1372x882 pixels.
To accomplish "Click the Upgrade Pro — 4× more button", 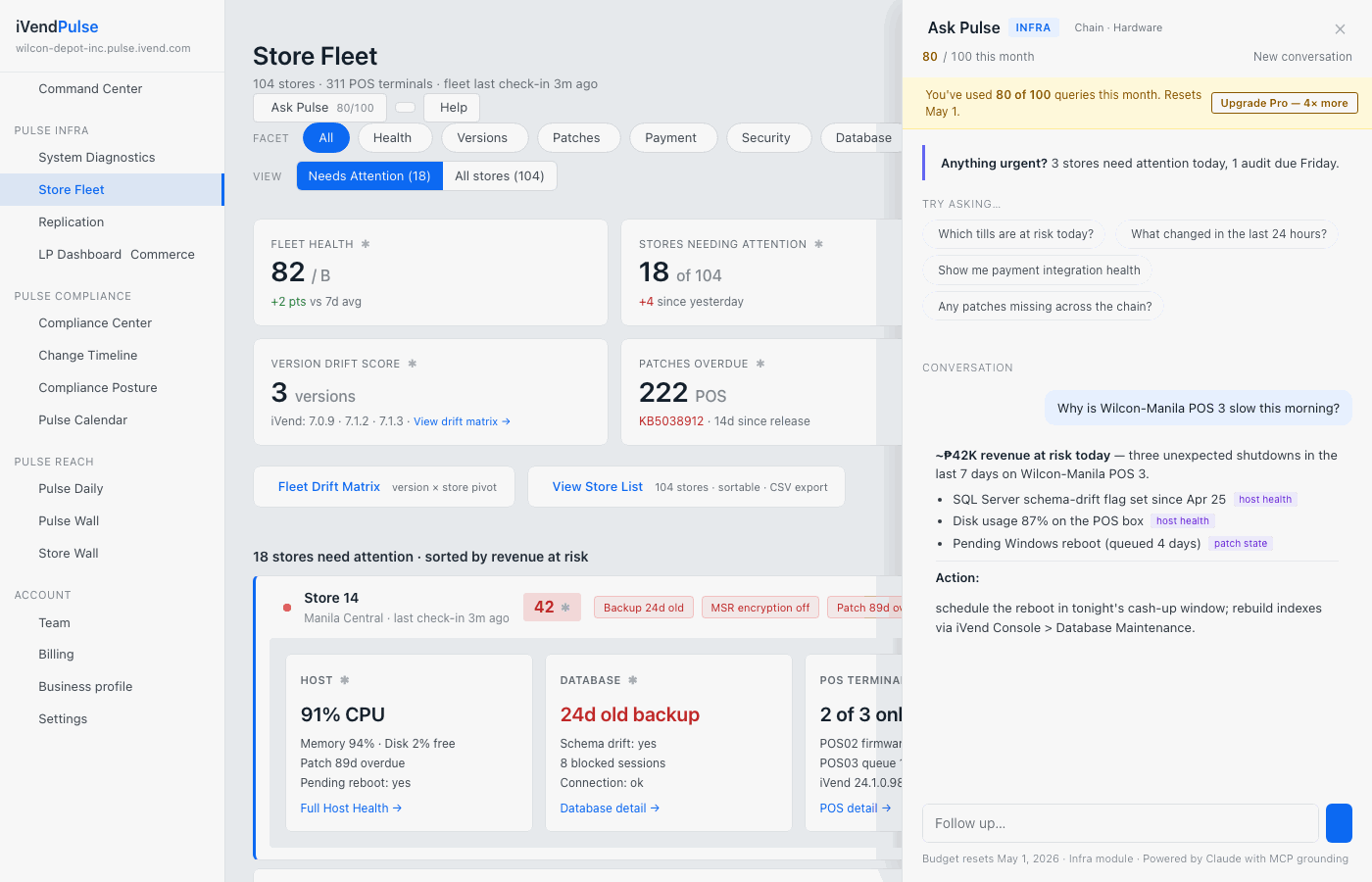I will point(1284,103).
